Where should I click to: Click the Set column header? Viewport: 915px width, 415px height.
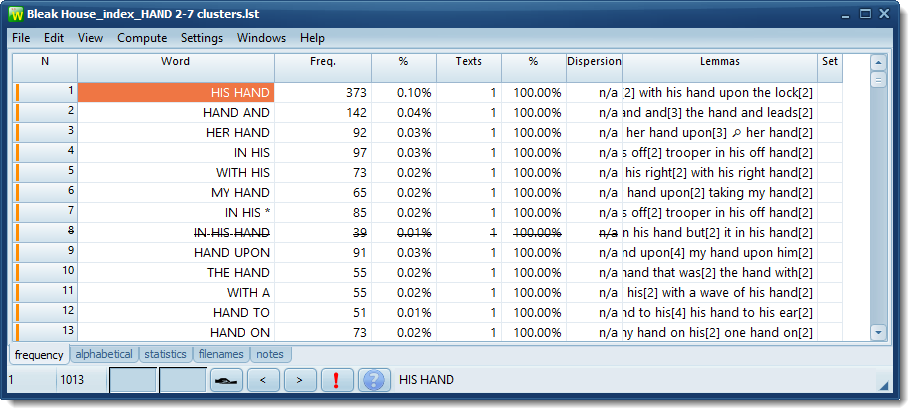pos(830,68)
